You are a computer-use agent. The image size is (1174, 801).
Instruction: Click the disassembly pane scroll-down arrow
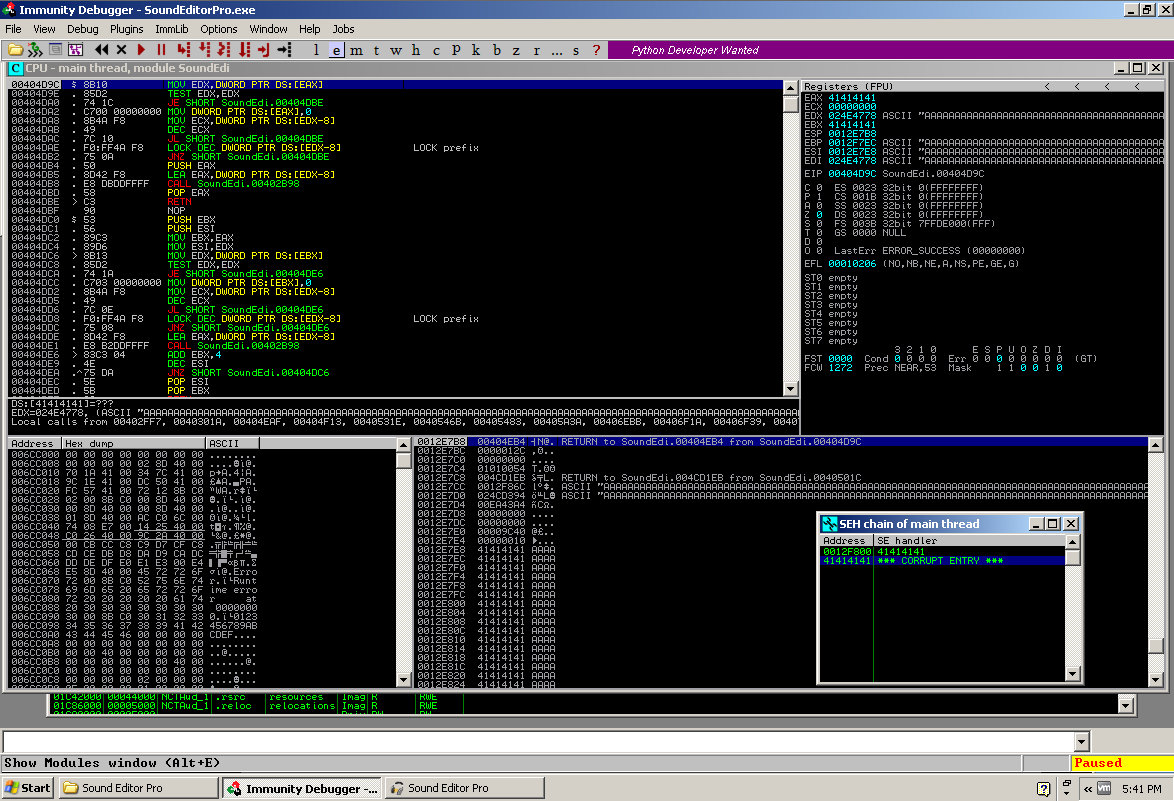tap(790, 389)
